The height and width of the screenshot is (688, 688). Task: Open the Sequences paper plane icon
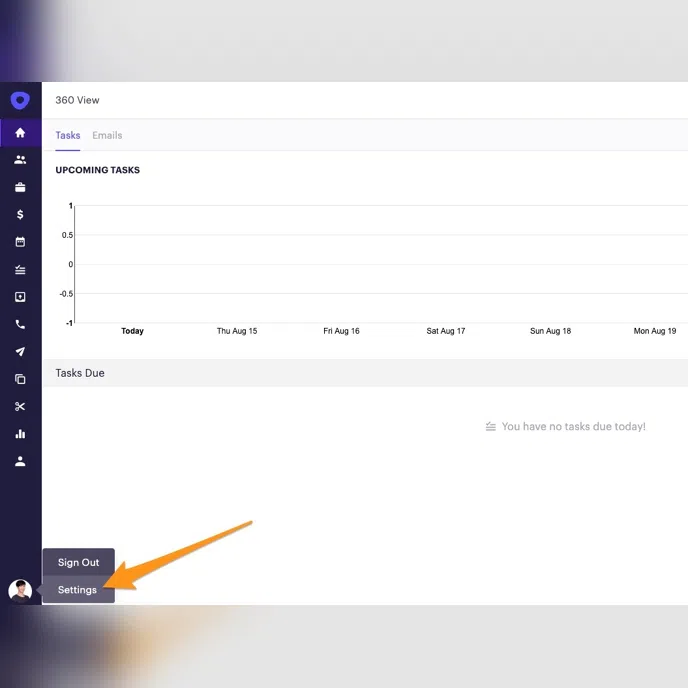pyautogui.click(x=20, y=351)
